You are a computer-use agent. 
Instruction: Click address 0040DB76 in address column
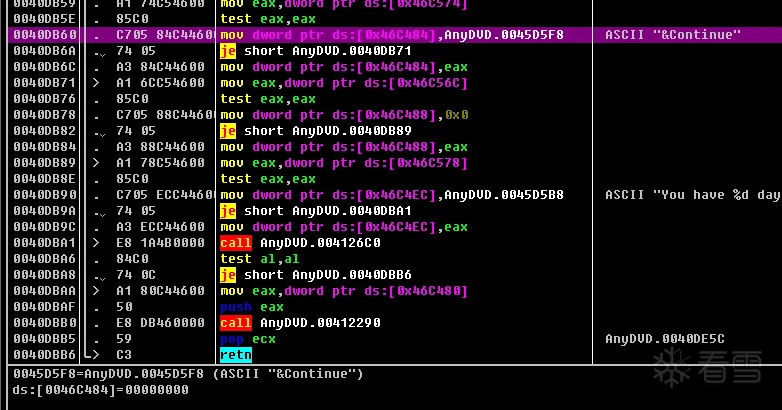pyautogui.click(x=45, y=99)
